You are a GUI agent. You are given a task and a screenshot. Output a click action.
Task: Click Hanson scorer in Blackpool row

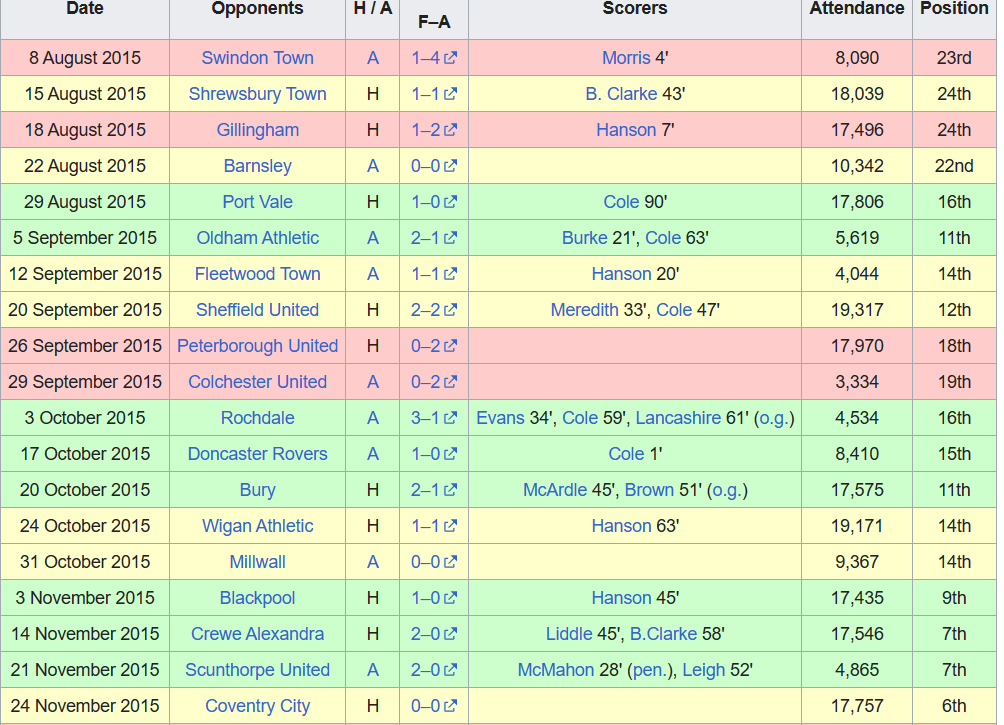point(621,598)
